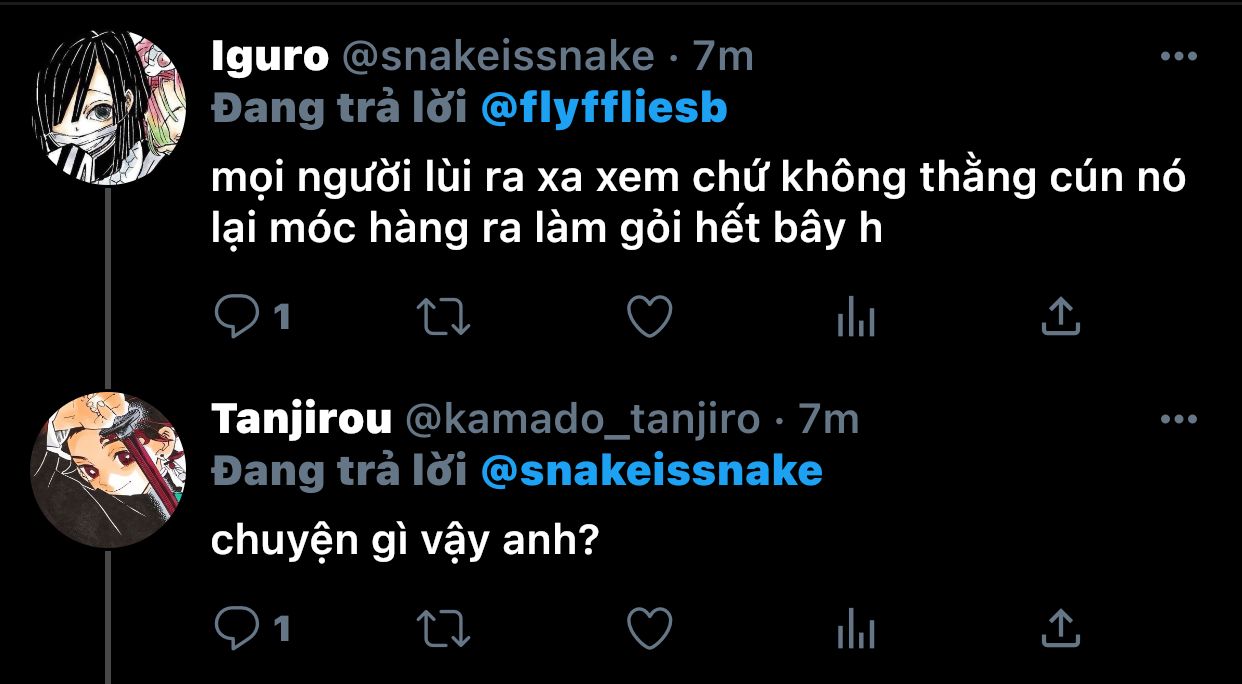Like Tanjirou's tweet with the heart

pos(649,629)
